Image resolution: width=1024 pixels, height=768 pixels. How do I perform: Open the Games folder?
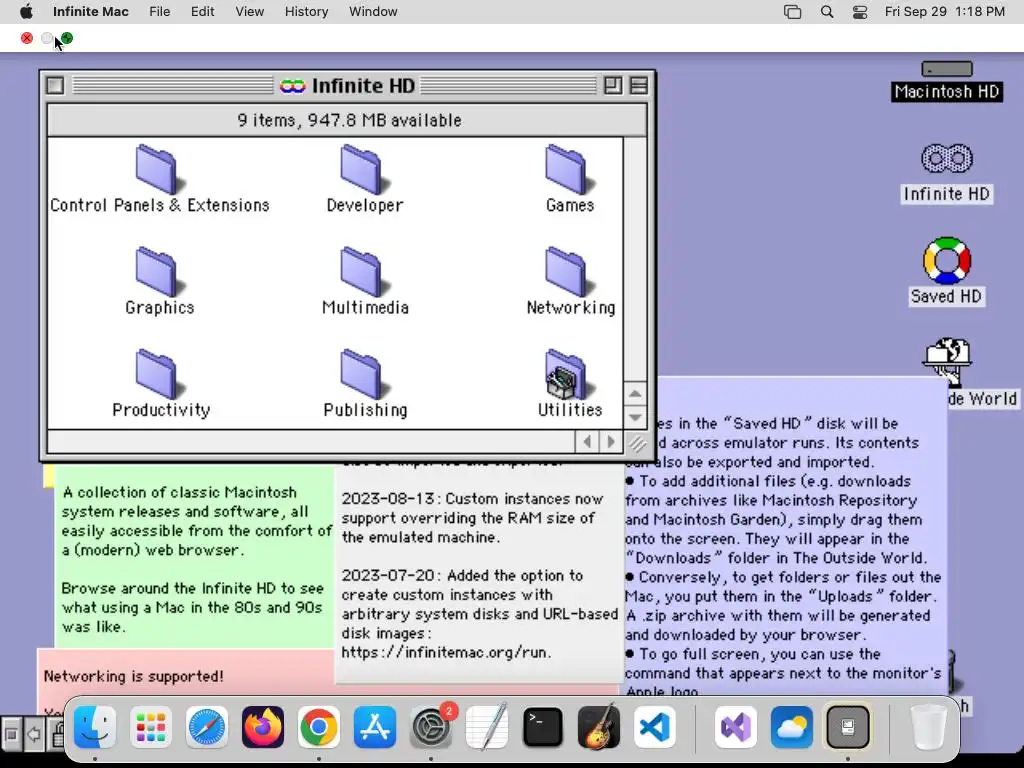(x=569, y=179)
